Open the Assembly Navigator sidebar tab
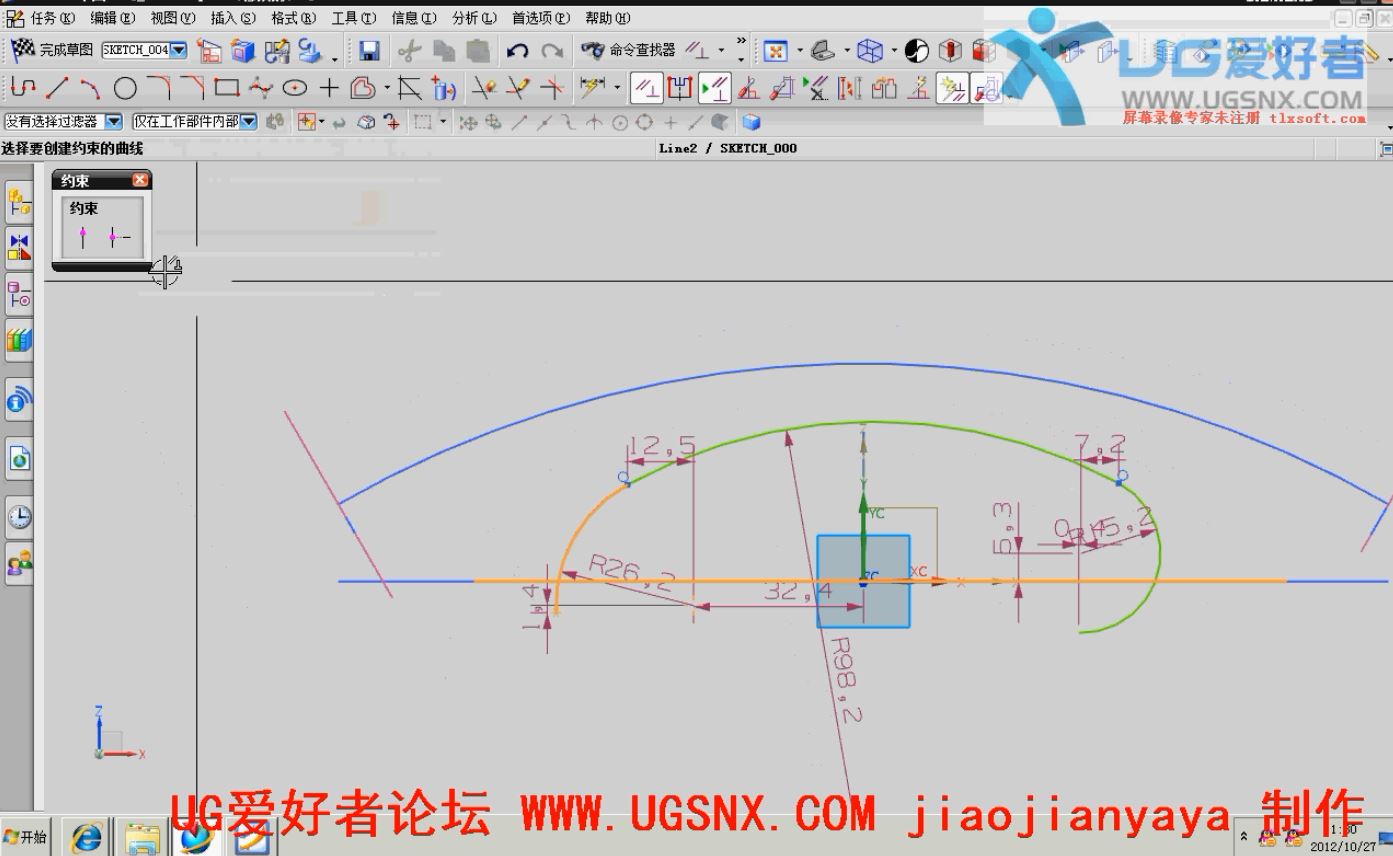Screen dimensions: 1393x856 [x=19, y=203]
